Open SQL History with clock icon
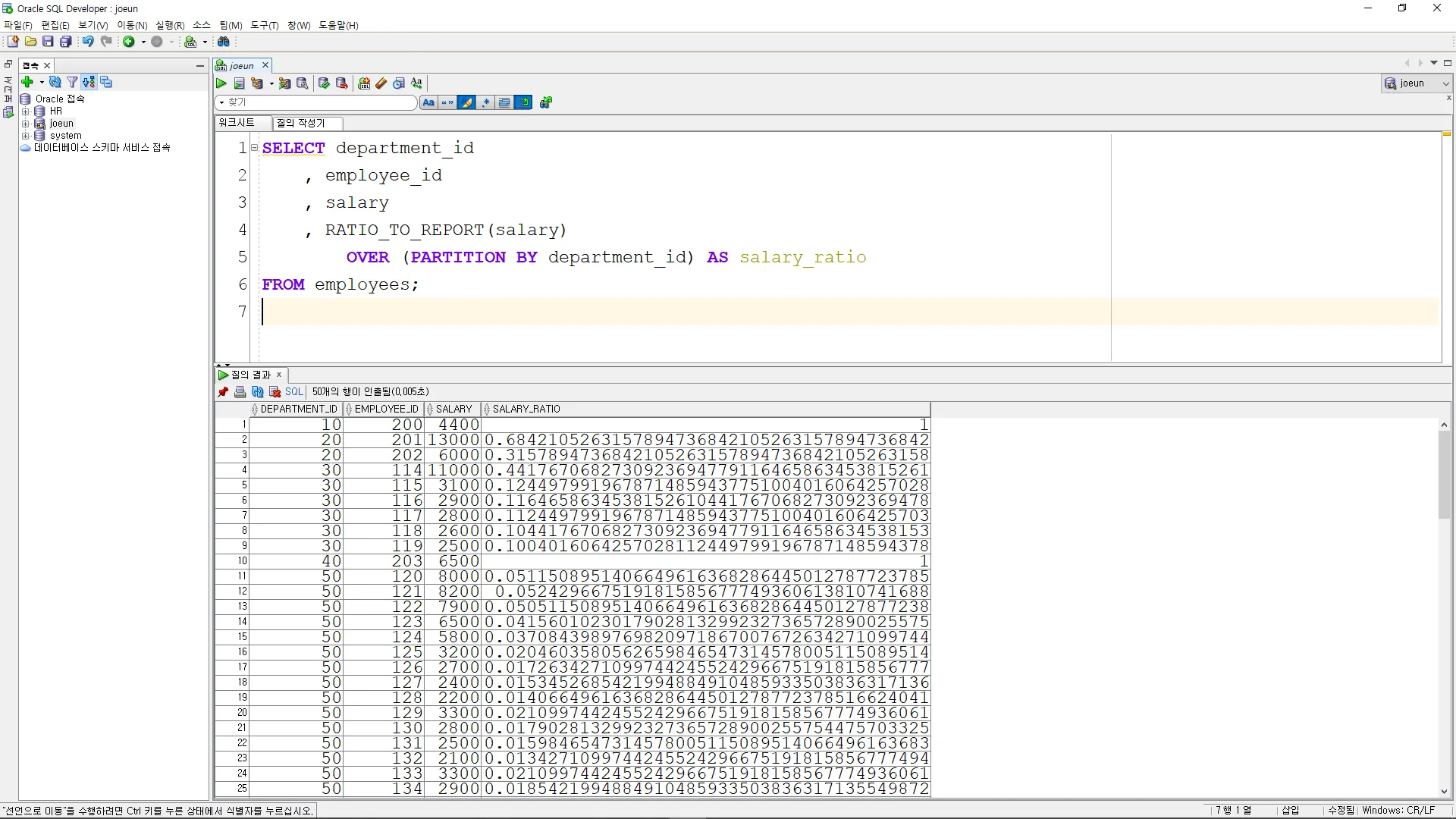The width and height of the screenshot is (1456, 819). (x=399, y=83)
